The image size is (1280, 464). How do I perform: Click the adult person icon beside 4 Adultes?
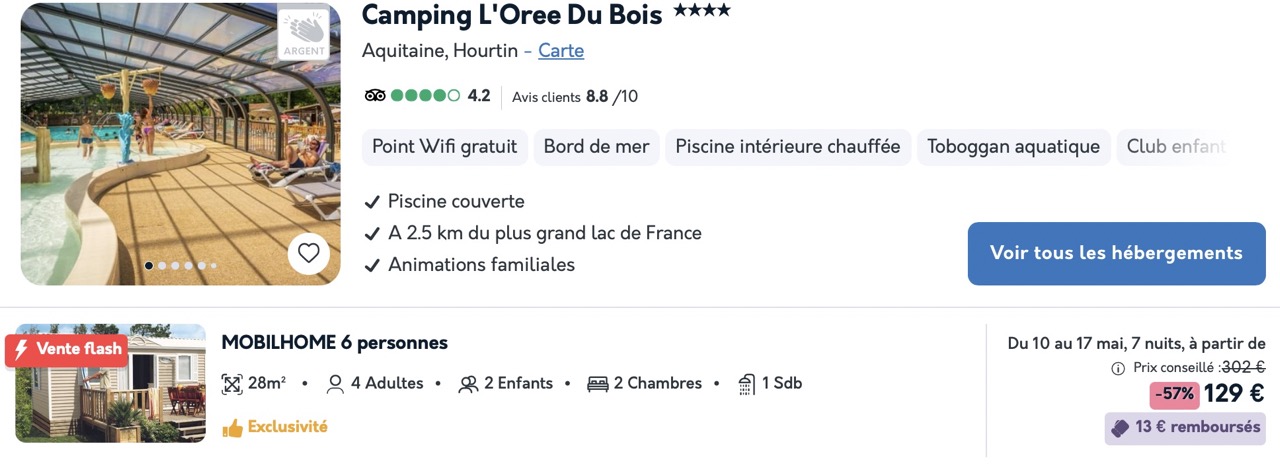pyautogui.click(x=335, y=384)
